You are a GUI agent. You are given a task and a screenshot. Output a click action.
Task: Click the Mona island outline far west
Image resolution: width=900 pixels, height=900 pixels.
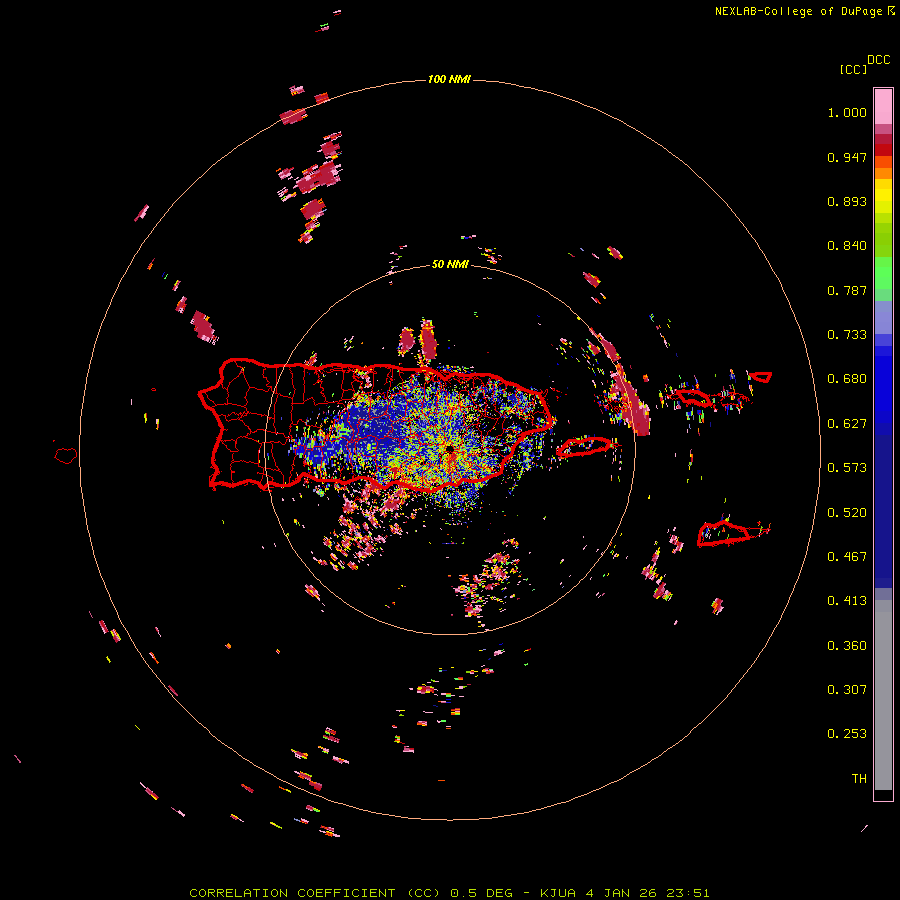point(66,455)
